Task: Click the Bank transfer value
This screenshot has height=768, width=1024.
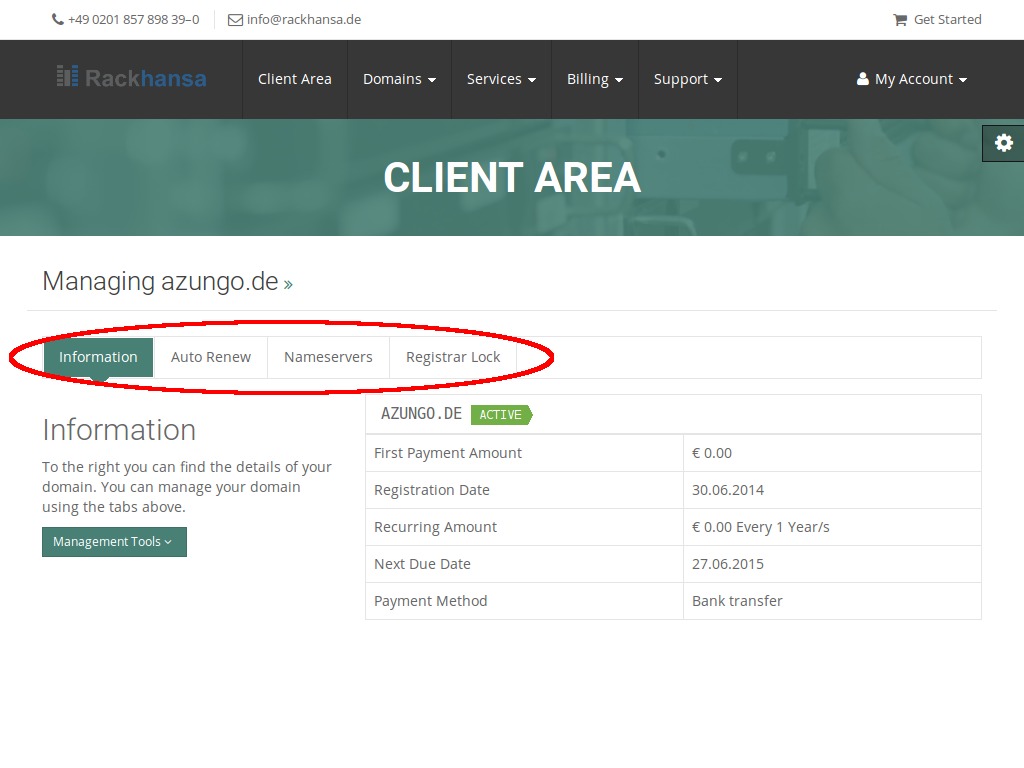Action: click(x=737, y=601)
